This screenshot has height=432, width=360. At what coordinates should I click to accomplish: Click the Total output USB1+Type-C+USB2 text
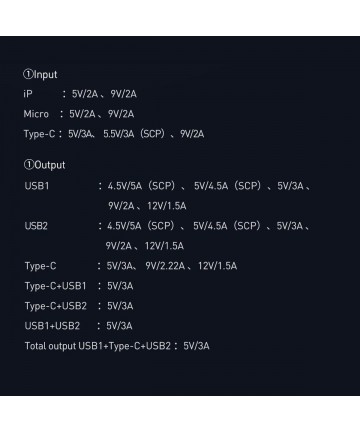click(x=98, y=346)
